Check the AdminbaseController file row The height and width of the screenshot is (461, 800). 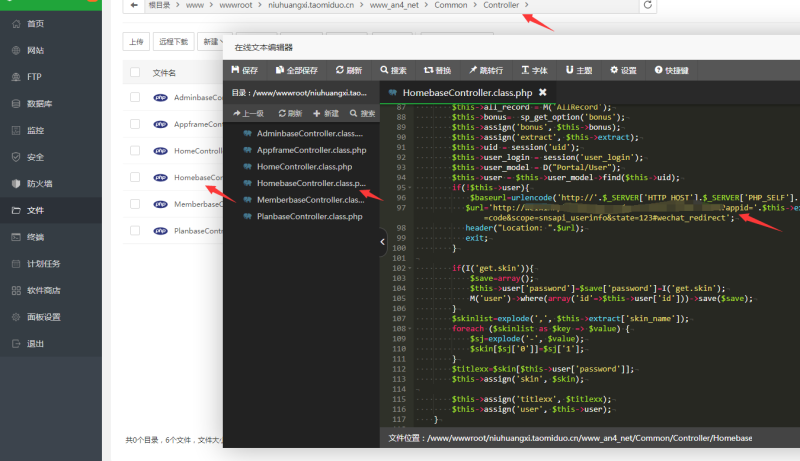135,97
